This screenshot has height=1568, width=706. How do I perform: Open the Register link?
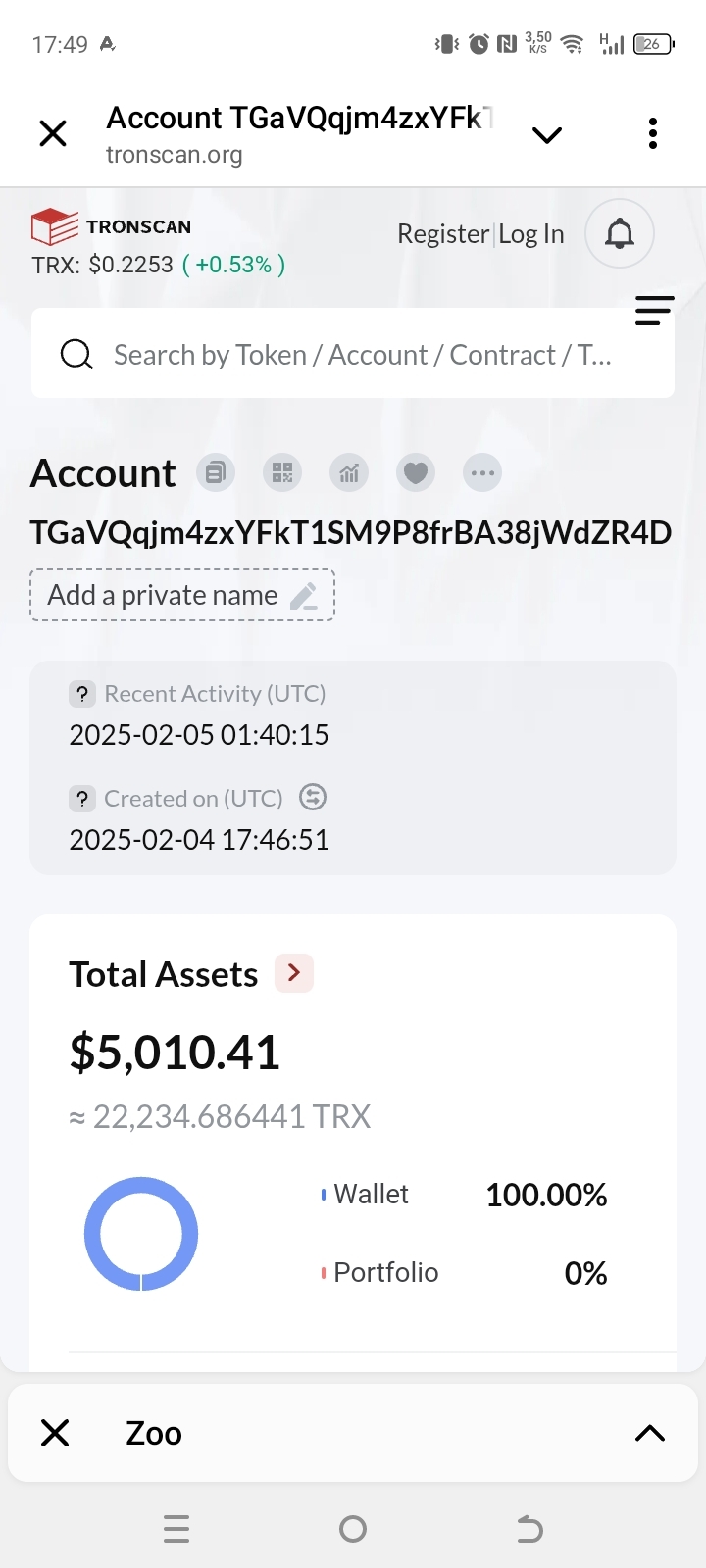point(443,234)
